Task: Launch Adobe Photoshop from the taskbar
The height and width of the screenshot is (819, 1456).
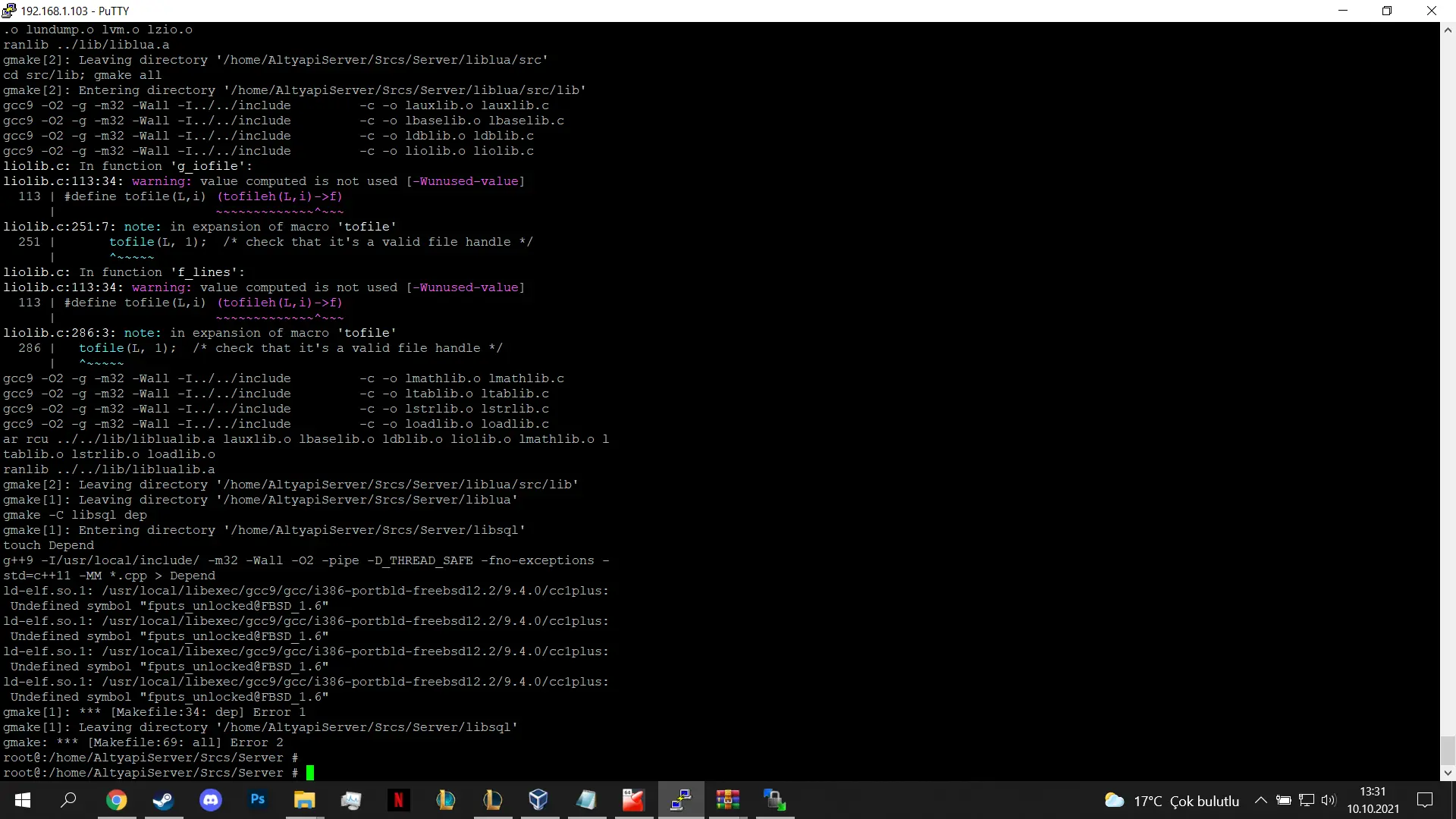Action: (x=258, y=800)
